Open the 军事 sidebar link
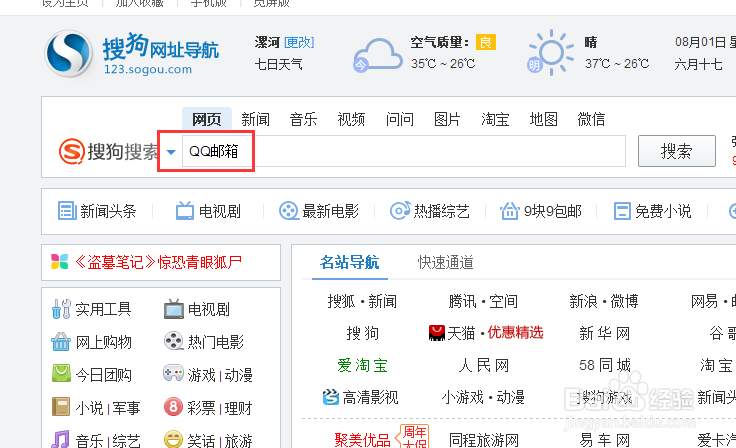This screenshot has height=448, width=736. pos(126,408)
